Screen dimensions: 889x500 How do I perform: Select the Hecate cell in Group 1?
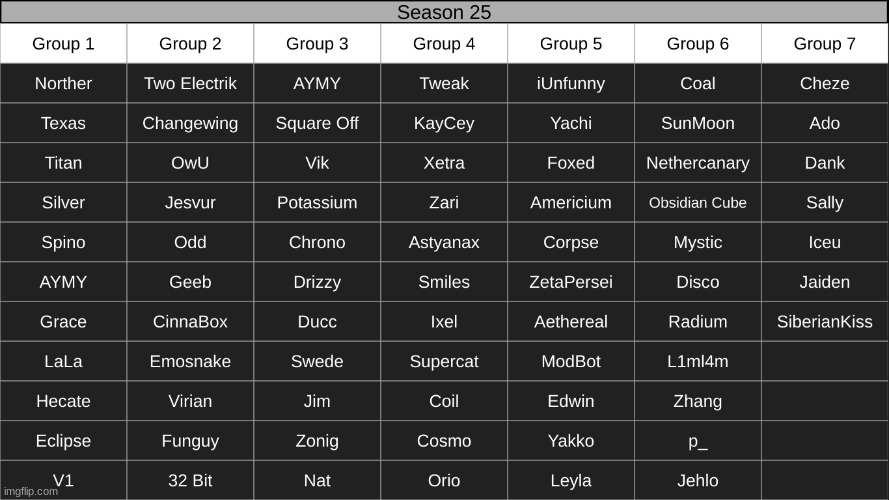tap(64, 401)
